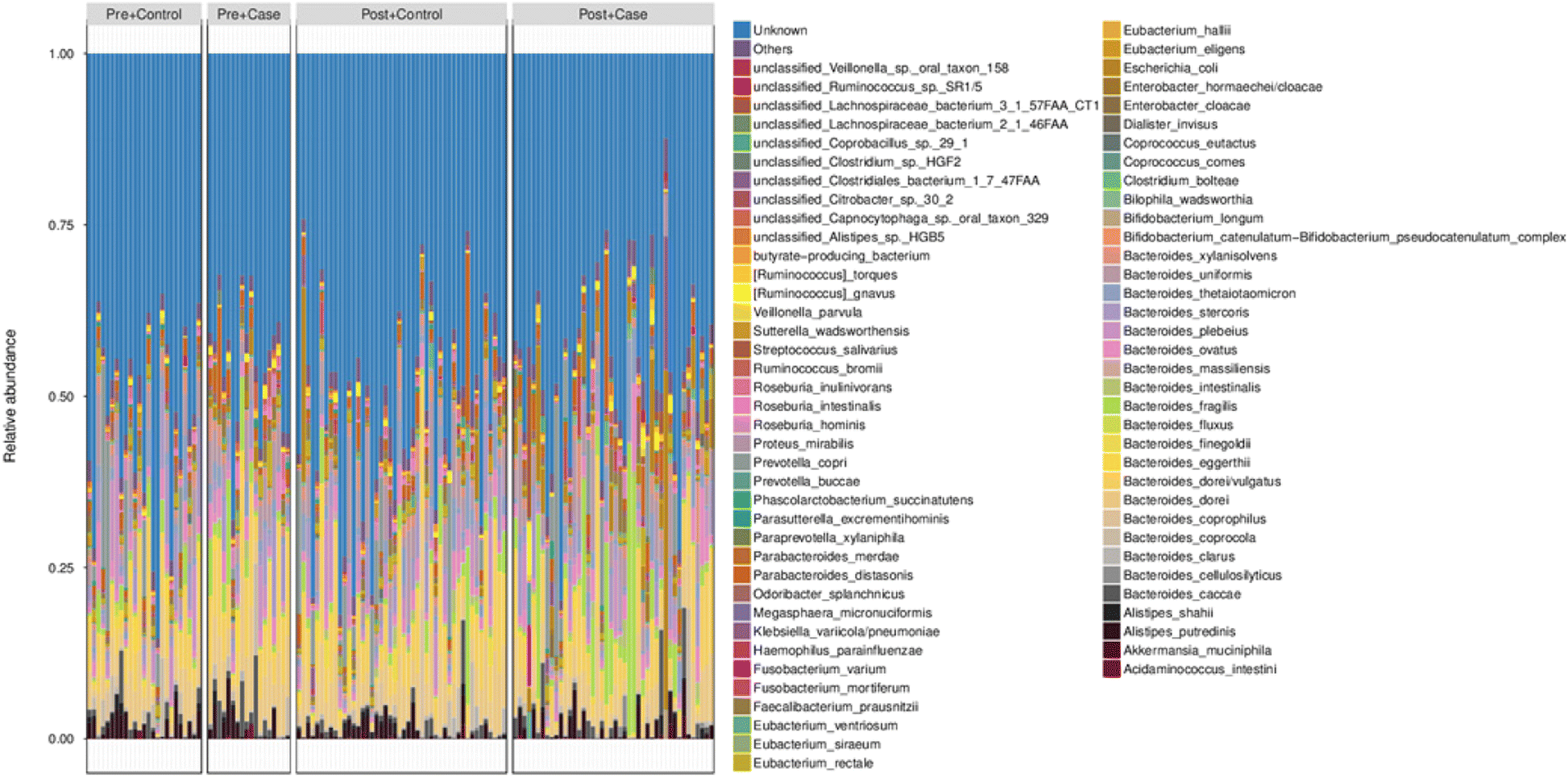Click the Akkermansia_muciniphila legend swatch
The width and height of the screenshot is (1568, 778).
click(x=1112, y=650)
